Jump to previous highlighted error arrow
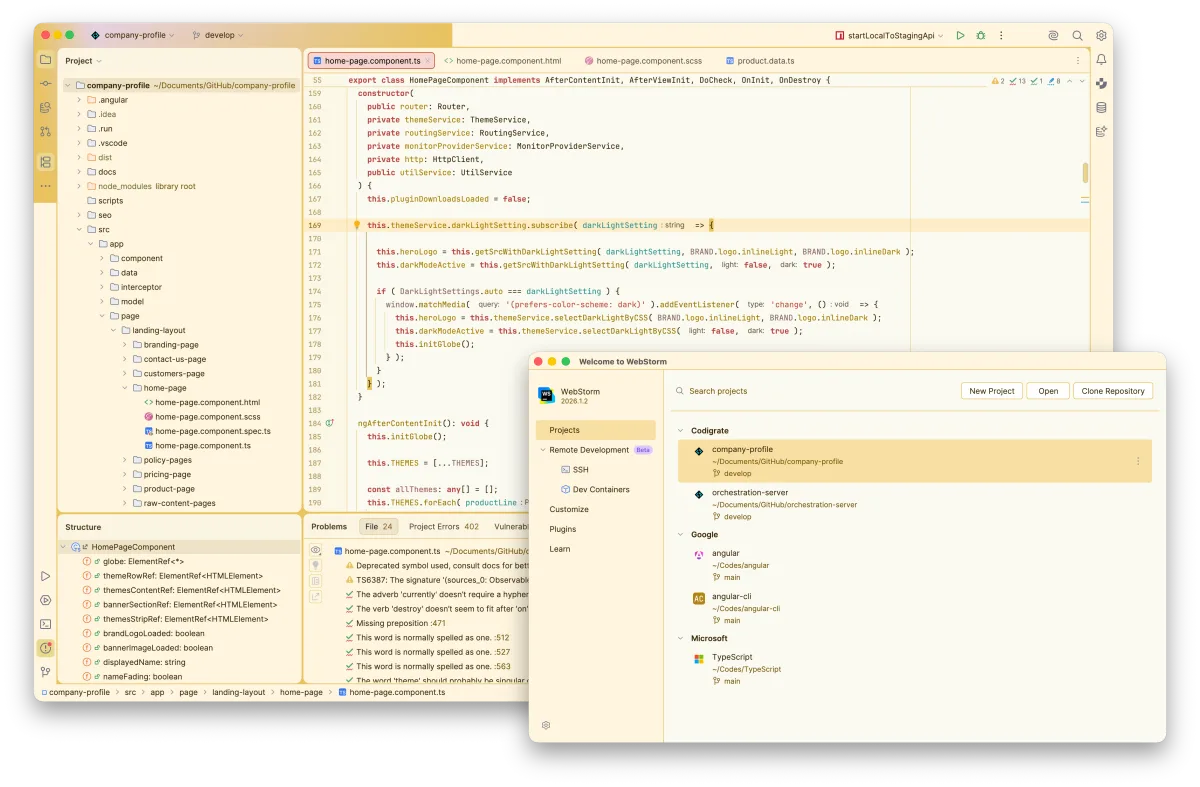This screenshot has width=1200, height=787. point(1069,81)
